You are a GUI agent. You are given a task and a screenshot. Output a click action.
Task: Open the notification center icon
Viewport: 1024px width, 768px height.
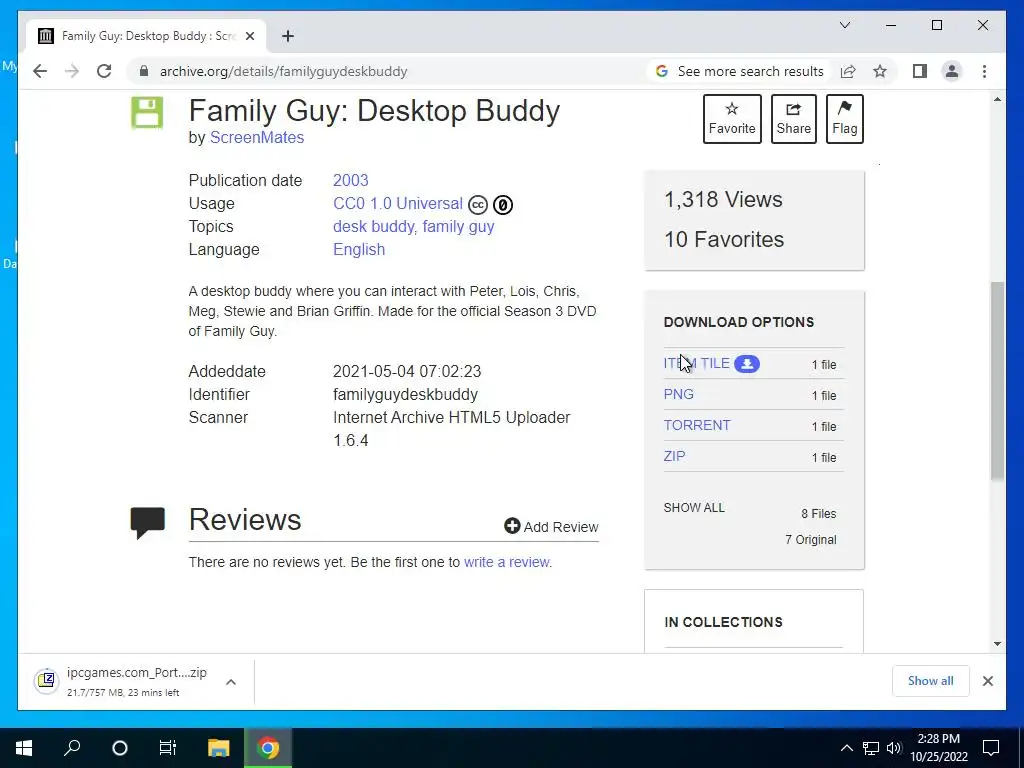[x=991, y=748]
